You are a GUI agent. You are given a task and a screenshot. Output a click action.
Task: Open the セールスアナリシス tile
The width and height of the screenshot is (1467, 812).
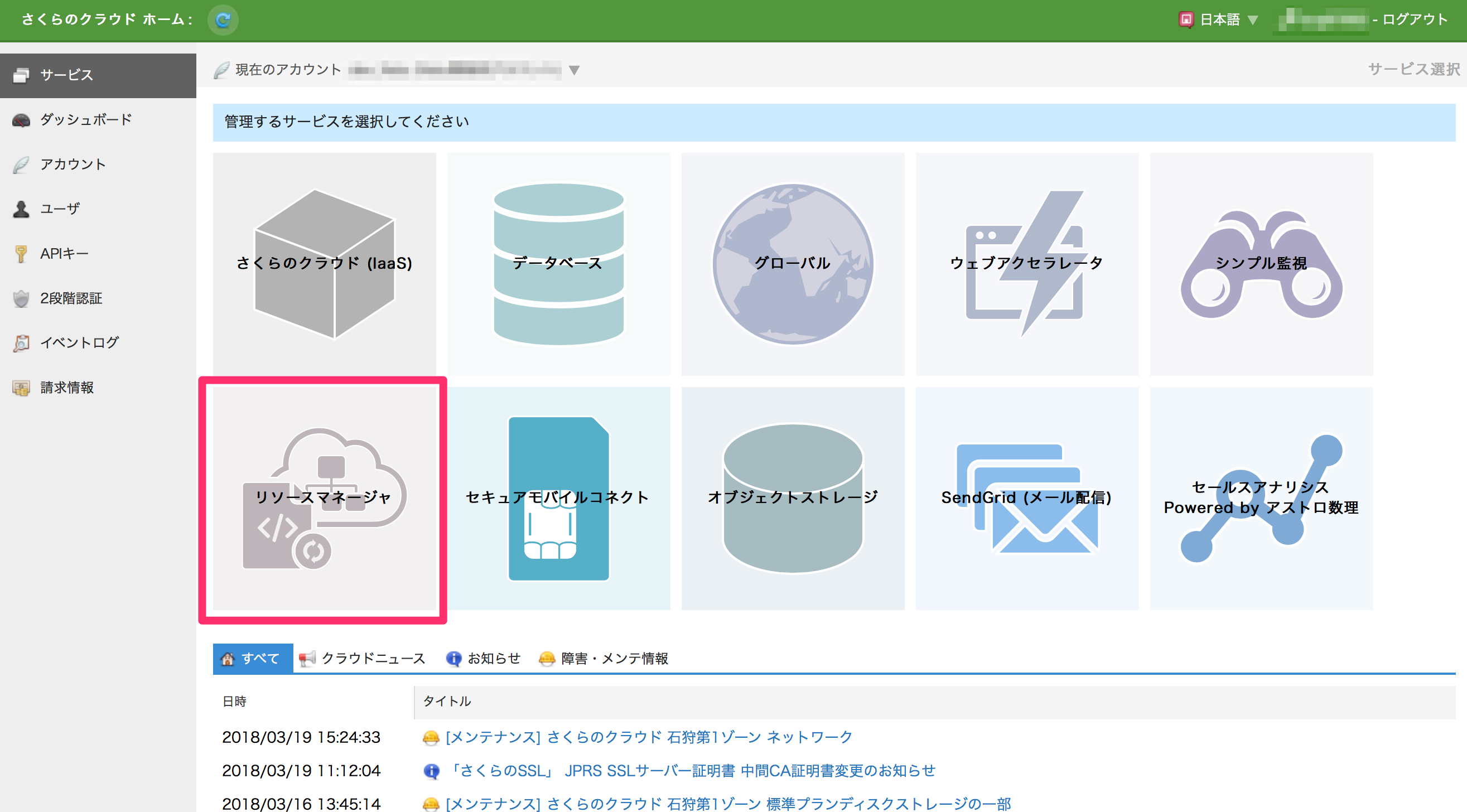coord(1261,498)
